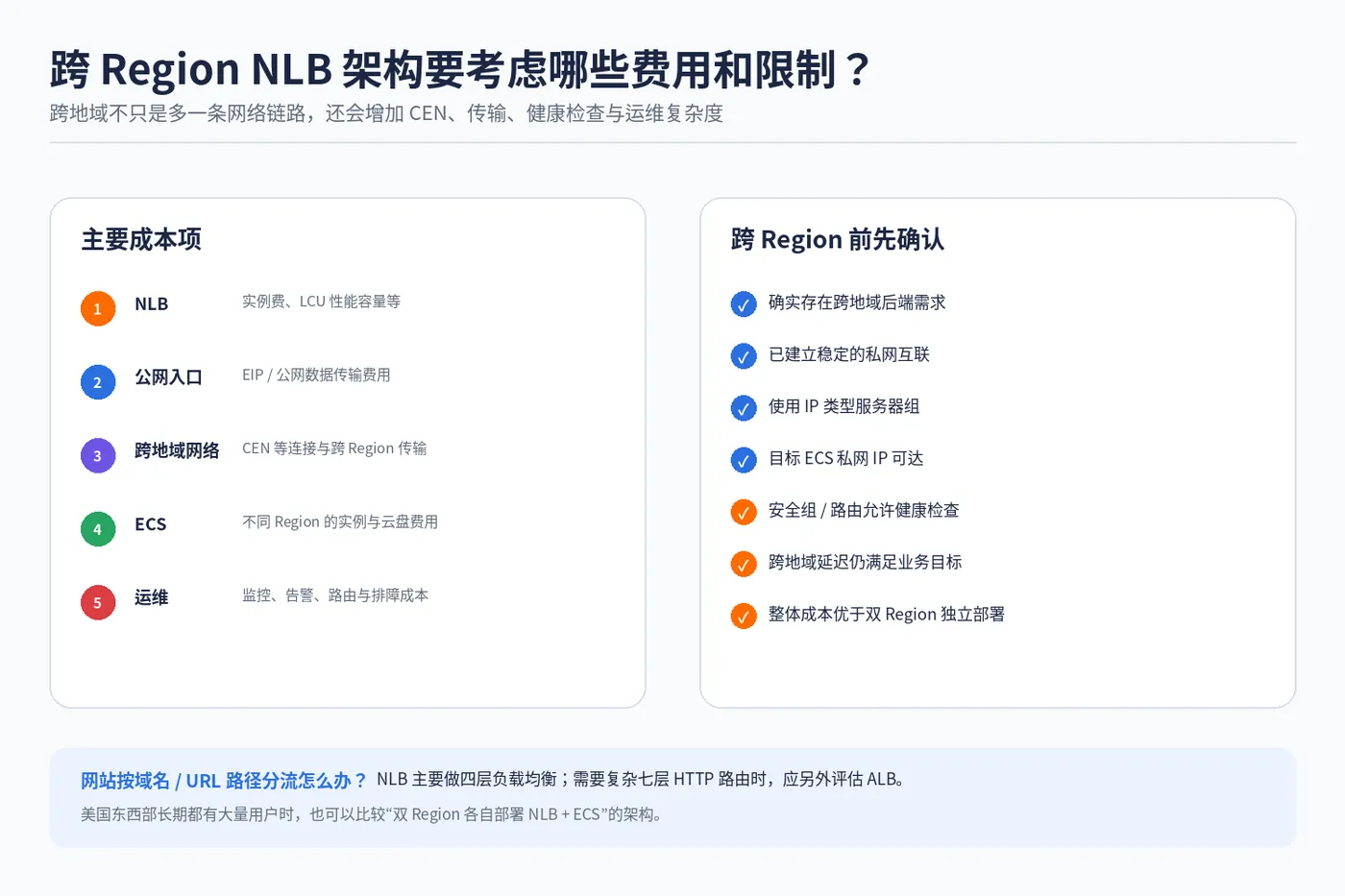Click the main title 跨 Region NLB 架构要考虑哪些费用和限制？
Image resolution: width=1345 pixels, height=896 pixels.
460,70
